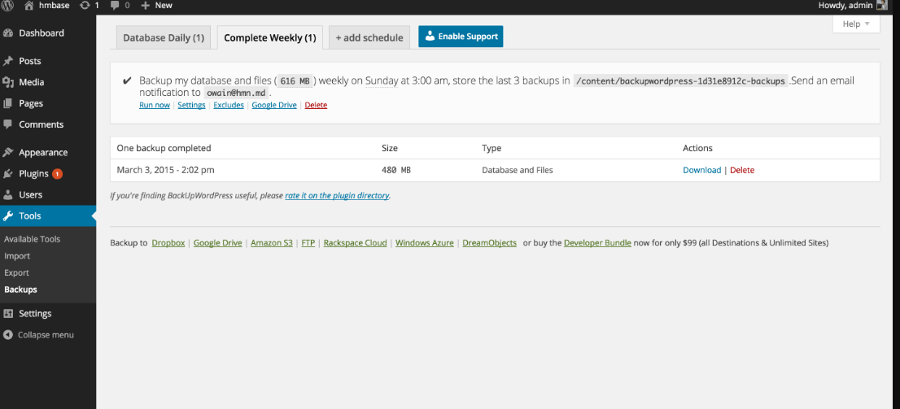
Task: Click the admin avatar thumbnail
Action: (x=882, y=5)
